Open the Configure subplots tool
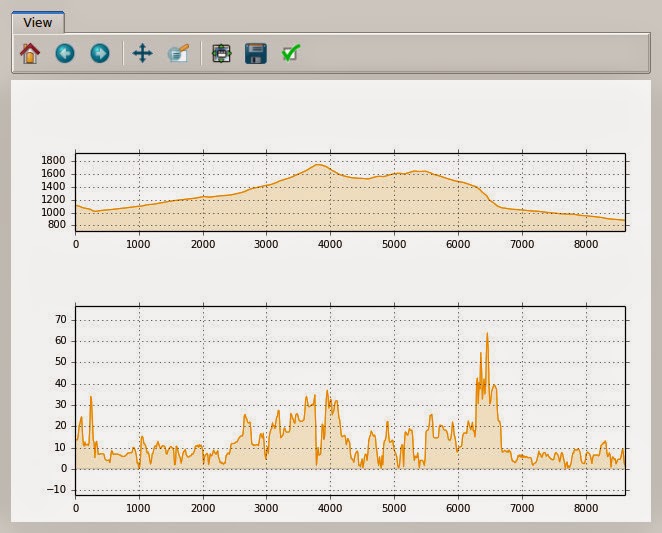Image resolution: width=662 pixels, height=533 pixels. (221, 54)
